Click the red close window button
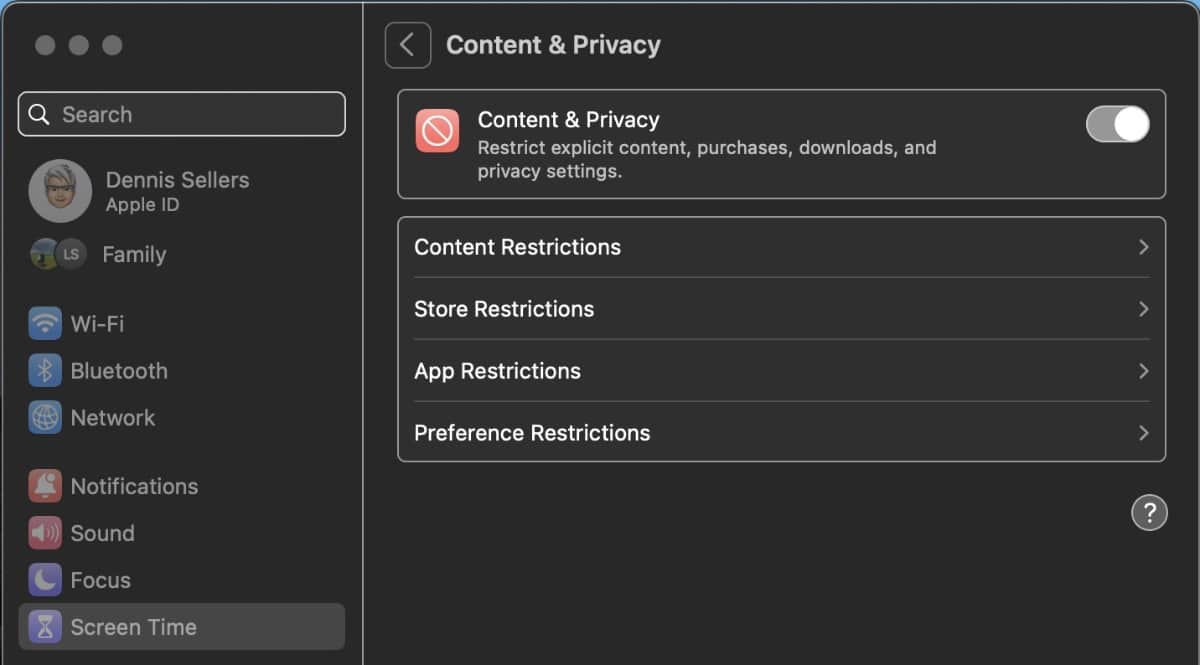Image resolution: width=1200 pixels, height=665 pixels. [45, 45]
